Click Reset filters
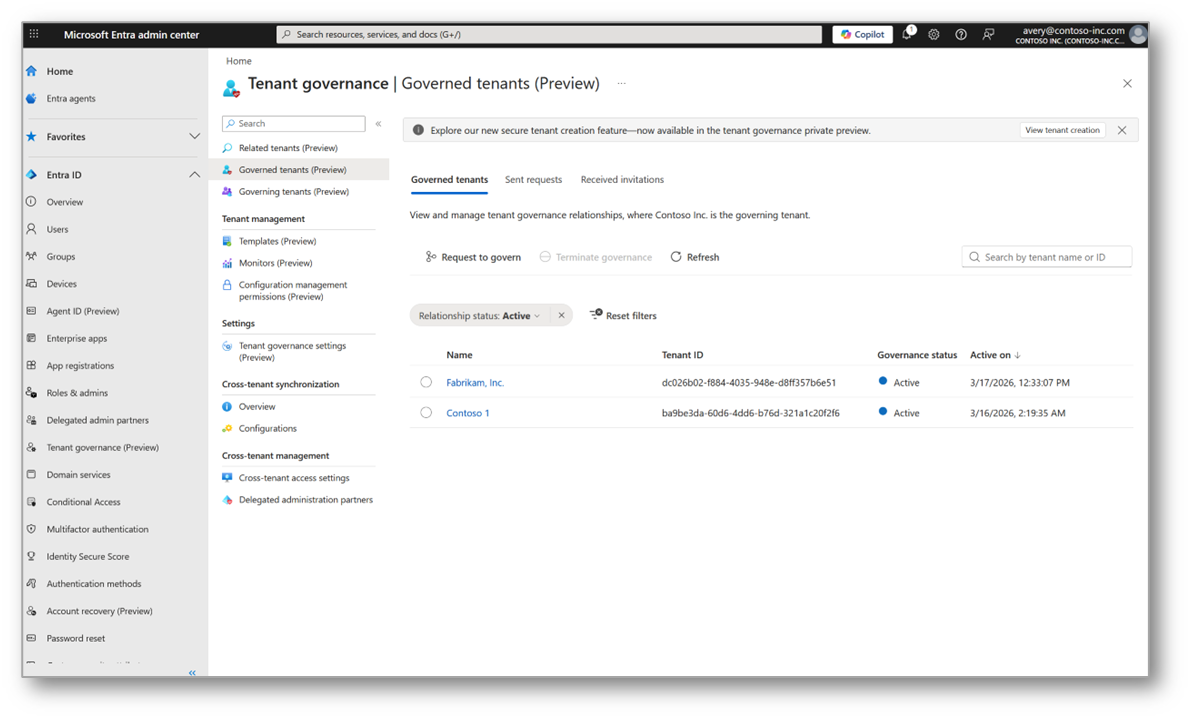Screen dimensions: 1192x720 coord(623,316)
